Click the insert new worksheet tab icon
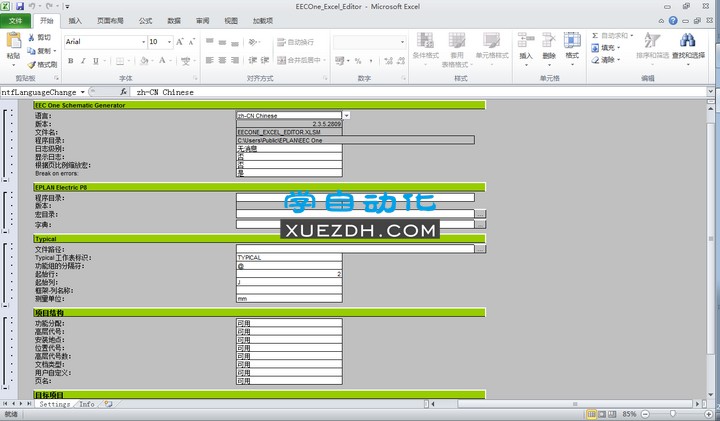720x421 pixels. tap(108, 404)
